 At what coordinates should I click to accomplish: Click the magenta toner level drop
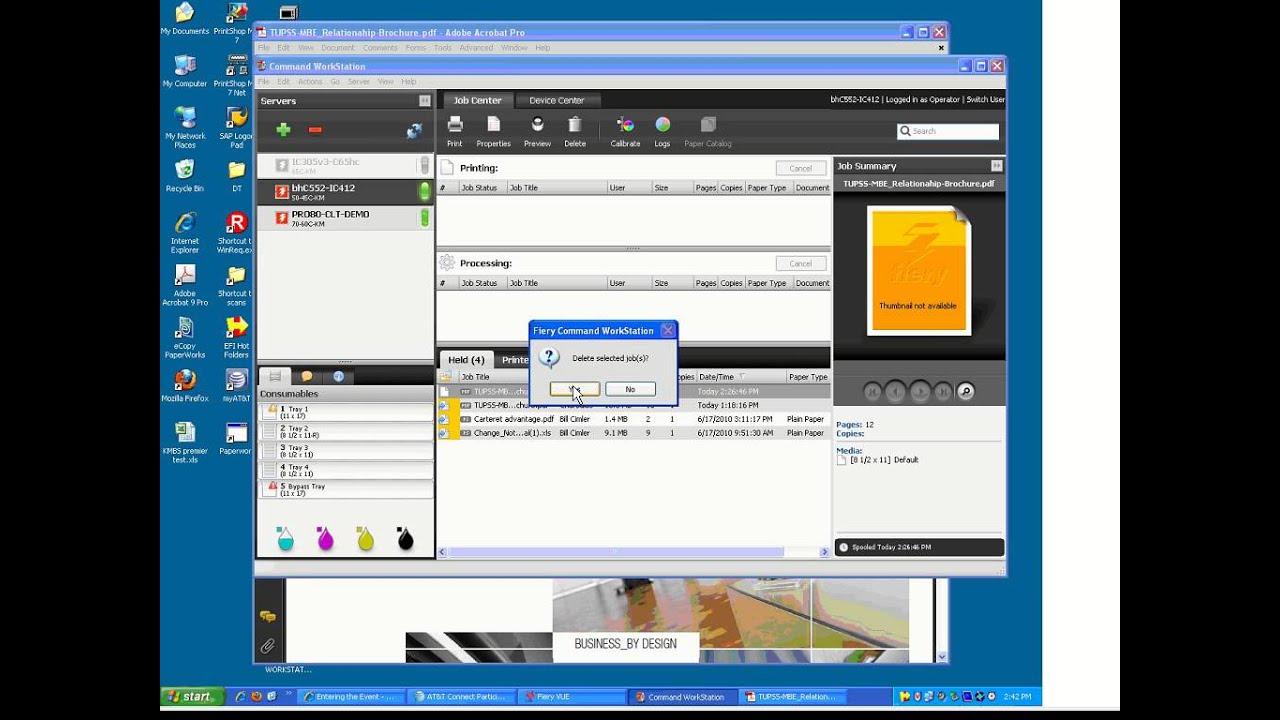325,539
